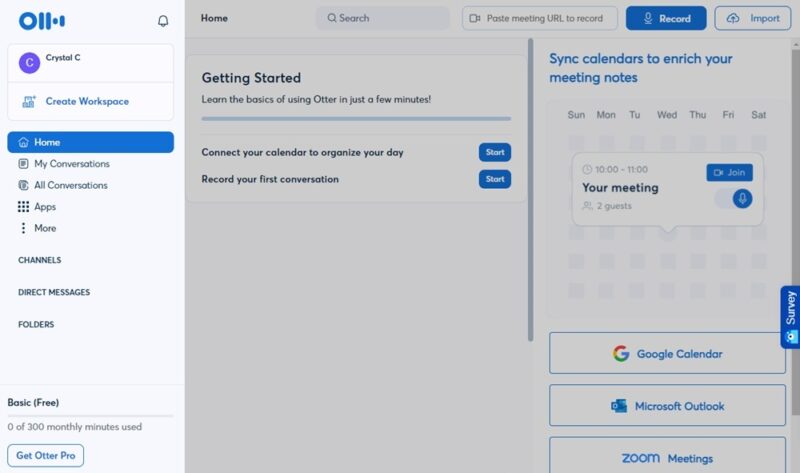Click the Import button
The image size is (800, 473).
[754, 18]
